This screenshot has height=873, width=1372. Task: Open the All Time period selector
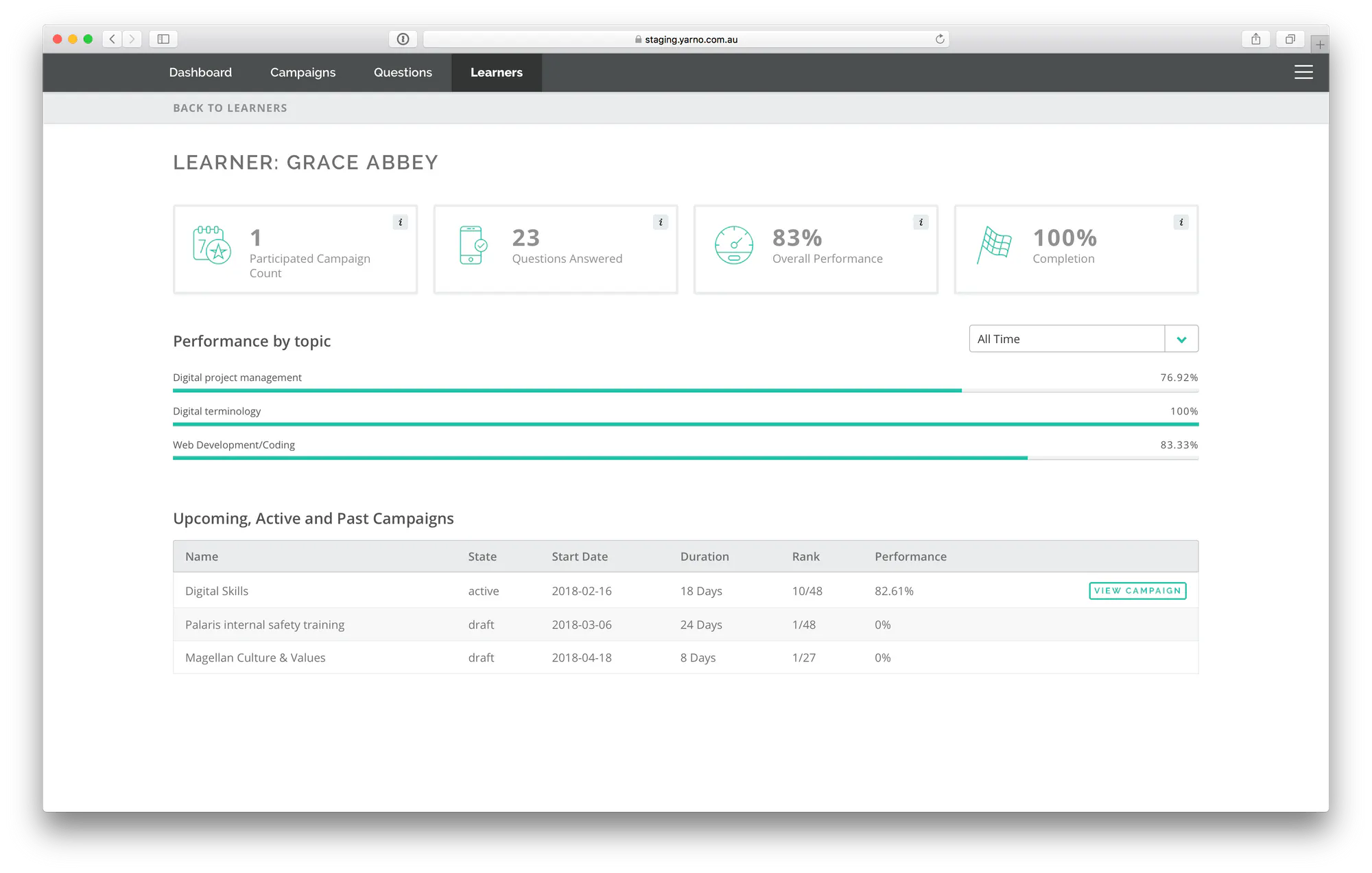click(1083, 339)
